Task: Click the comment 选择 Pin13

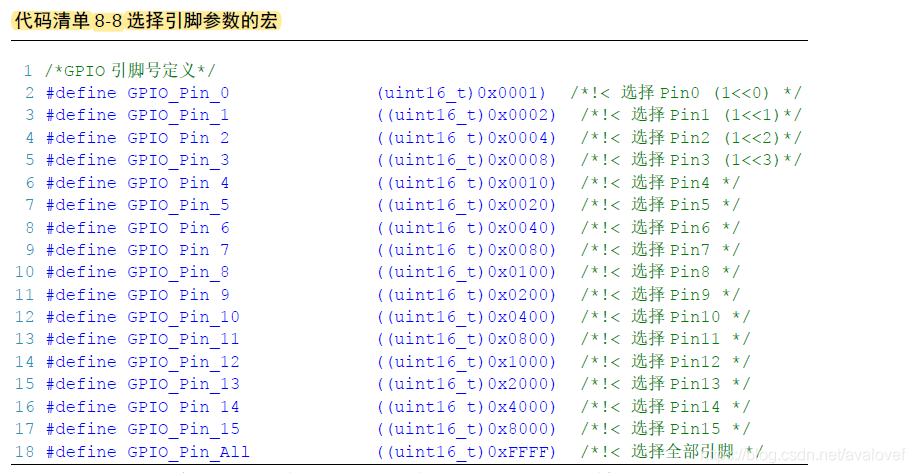Action: (676, 384)
